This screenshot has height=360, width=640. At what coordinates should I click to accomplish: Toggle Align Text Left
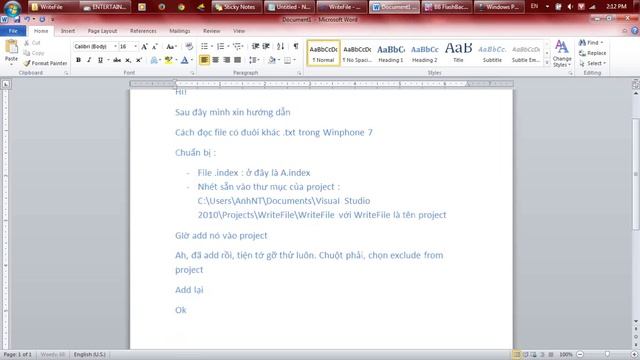(204, 60)
